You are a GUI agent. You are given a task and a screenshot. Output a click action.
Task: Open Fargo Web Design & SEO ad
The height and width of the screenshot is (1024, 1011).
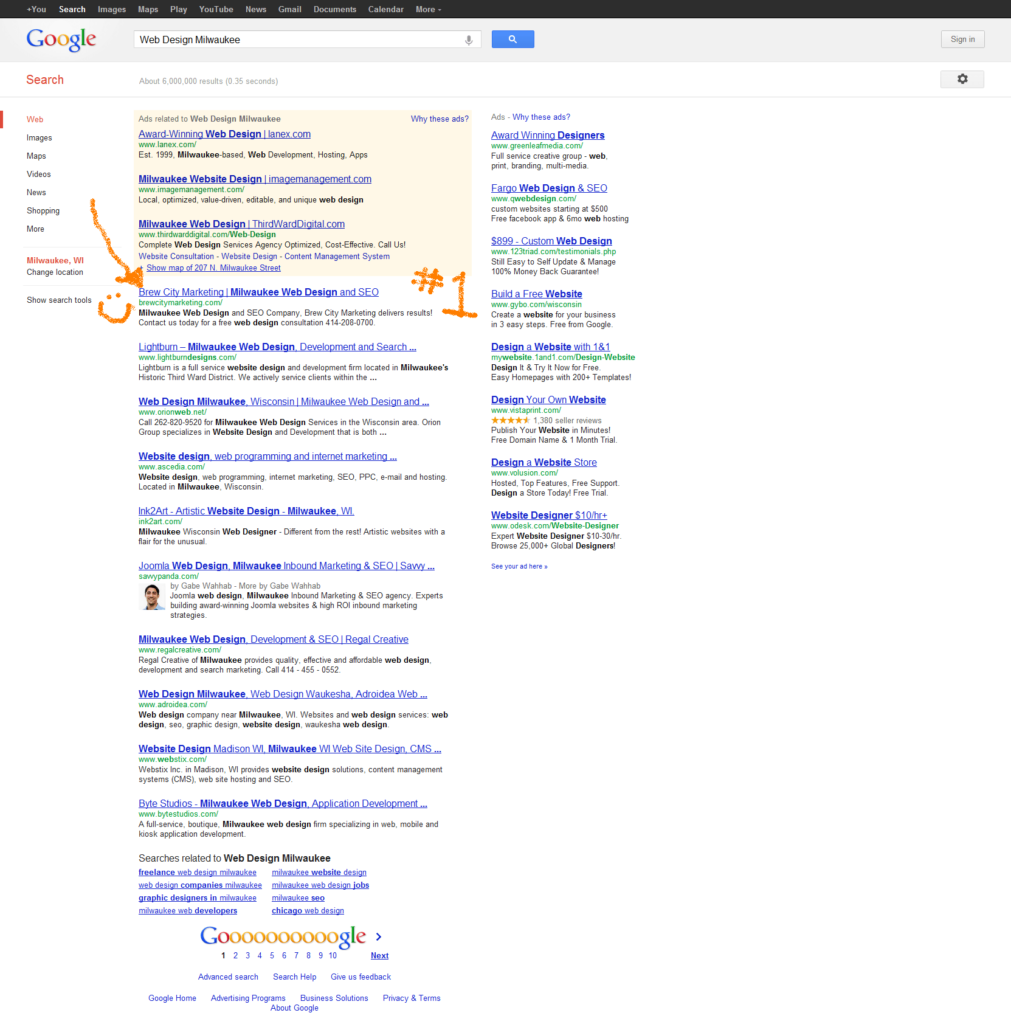tap(549, 188)
